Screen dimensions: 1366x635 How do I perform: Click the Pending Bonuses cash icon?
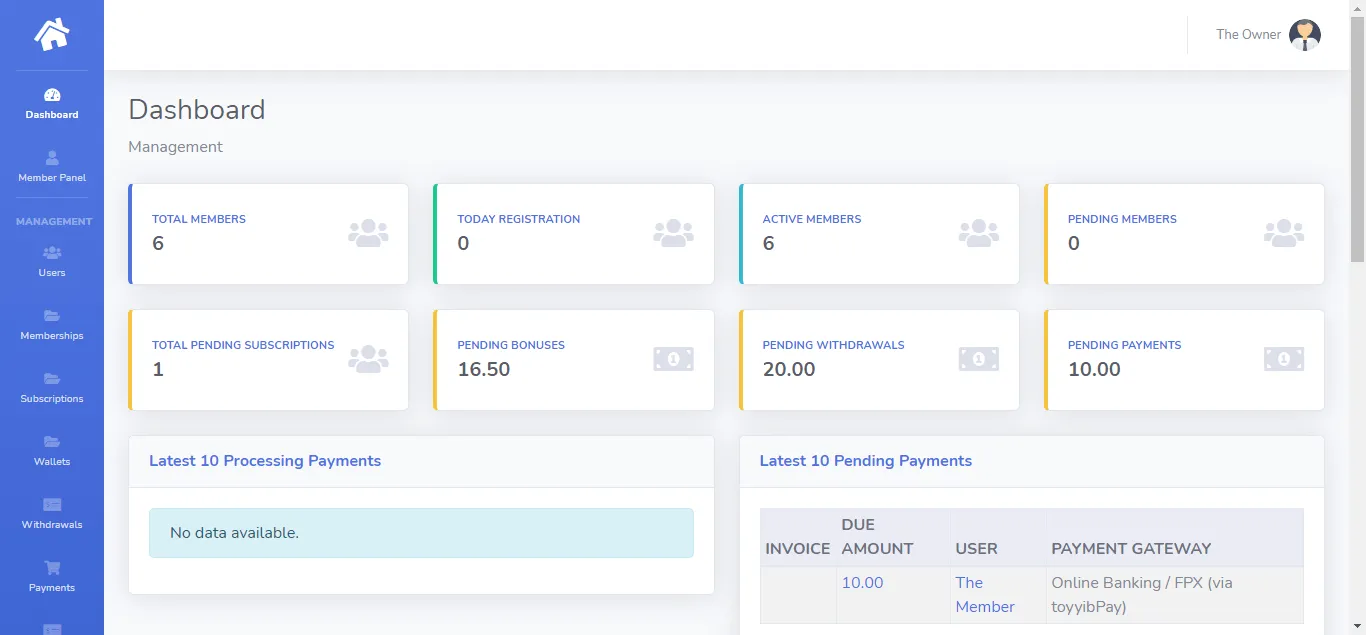pyautogui.click(x=673, y=358)
